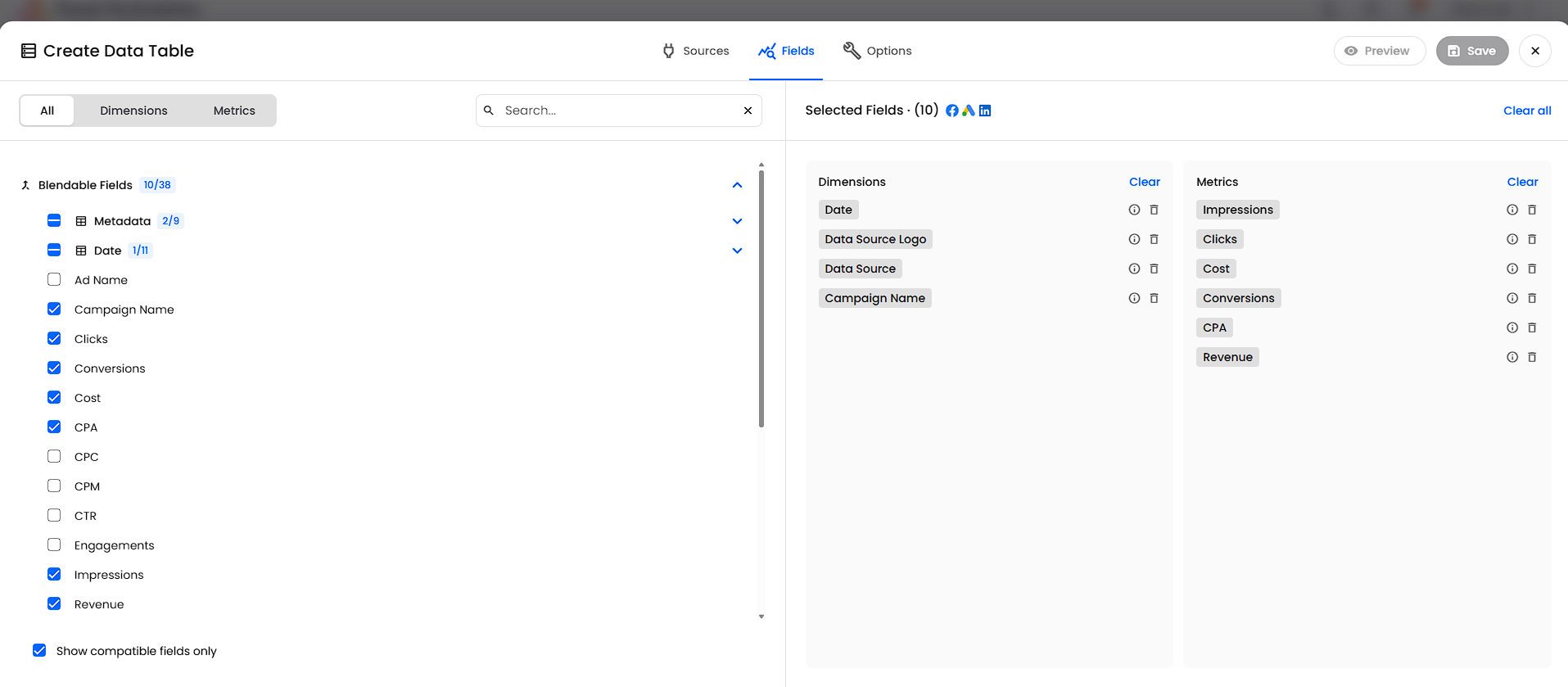Expand the Metadata field group
The width and height of the screenshot is (1568, 687).
click(737, 221)
